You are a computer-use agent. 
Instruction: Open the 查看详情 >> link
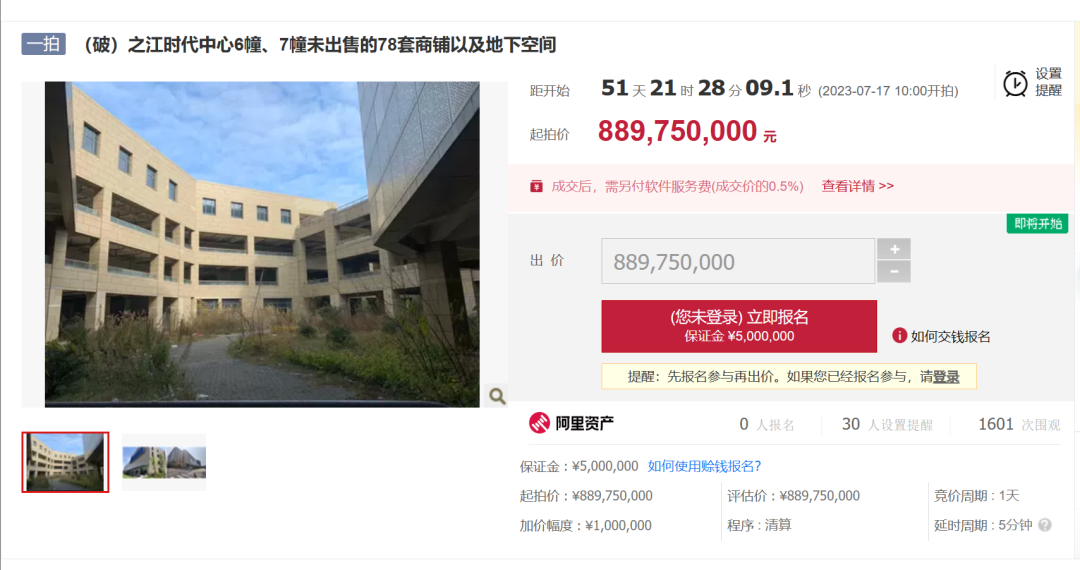pos(858,187)
